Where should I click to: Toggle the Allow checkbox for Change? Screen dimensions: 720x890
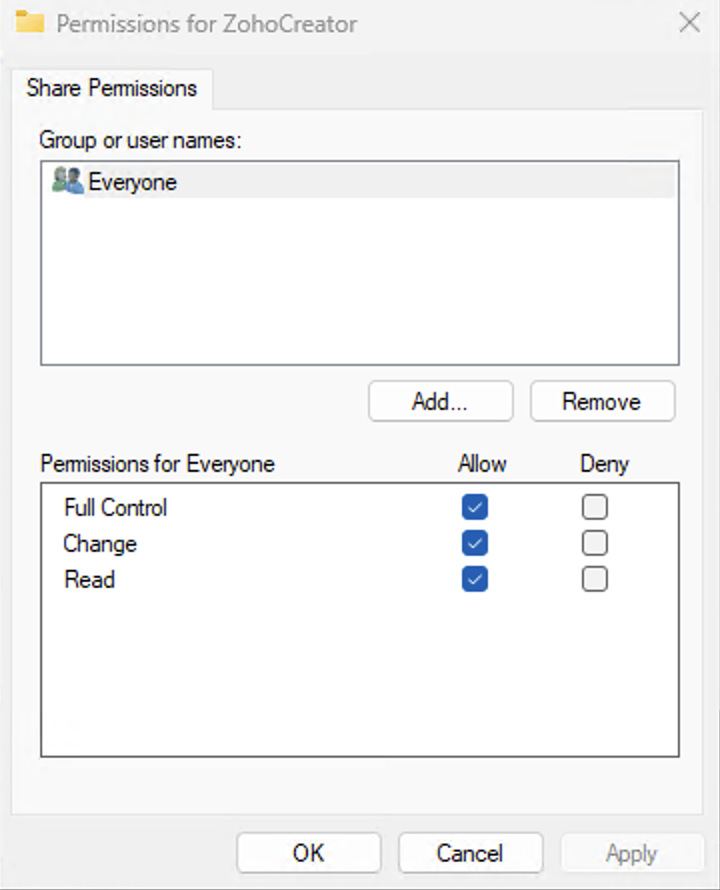[475, 544]
